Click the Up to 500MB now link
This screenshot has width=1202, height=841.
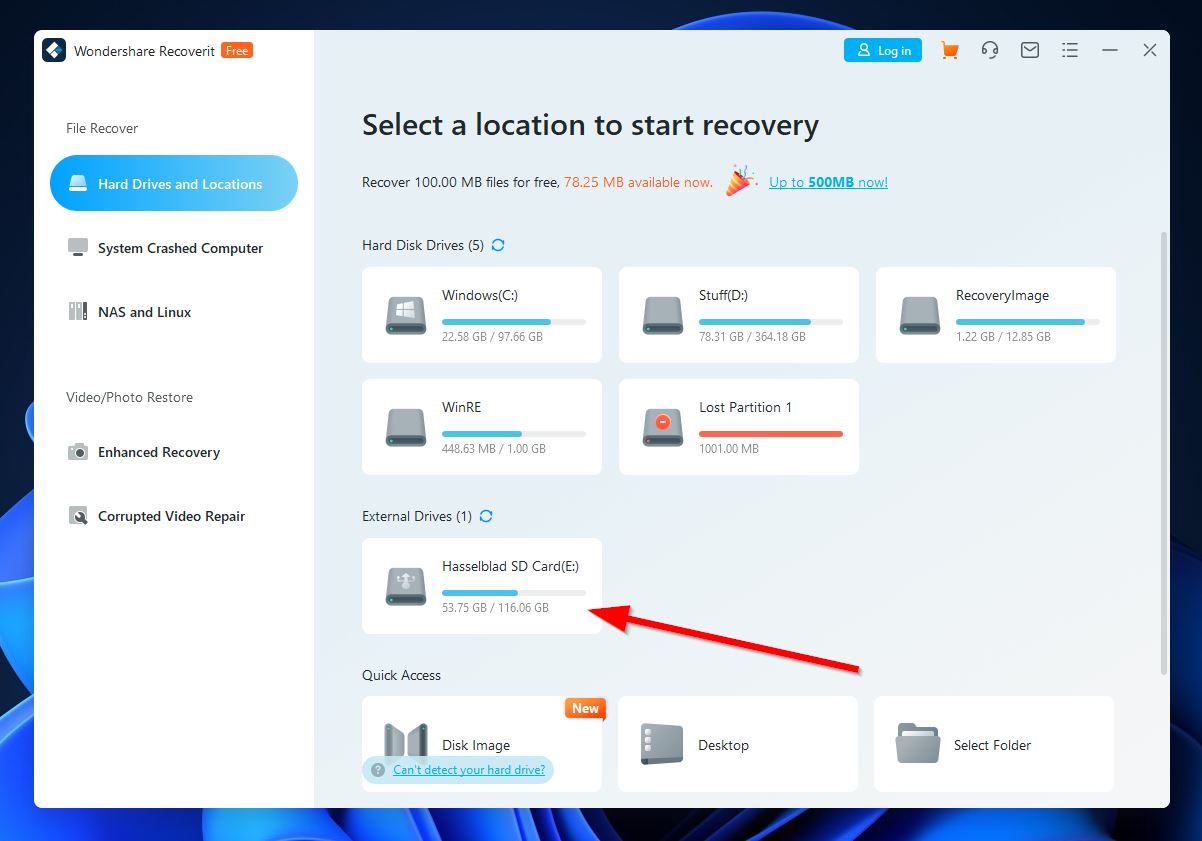click(828, 182)
